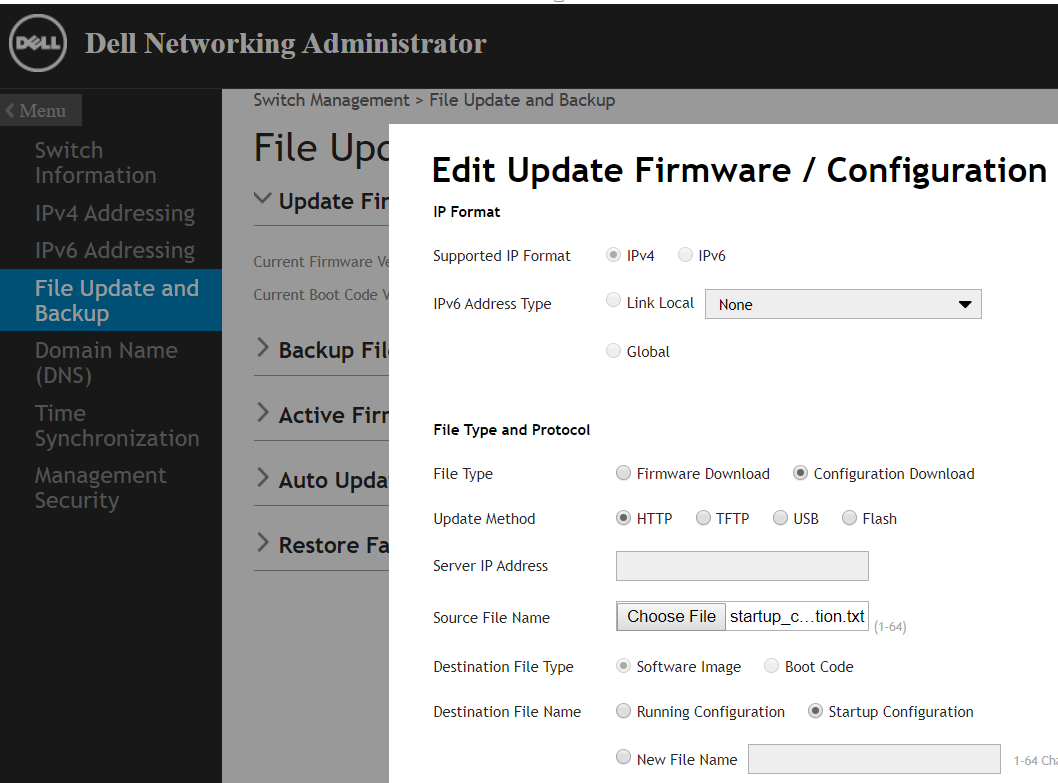Enable the Link Local address type

point(612,299)
